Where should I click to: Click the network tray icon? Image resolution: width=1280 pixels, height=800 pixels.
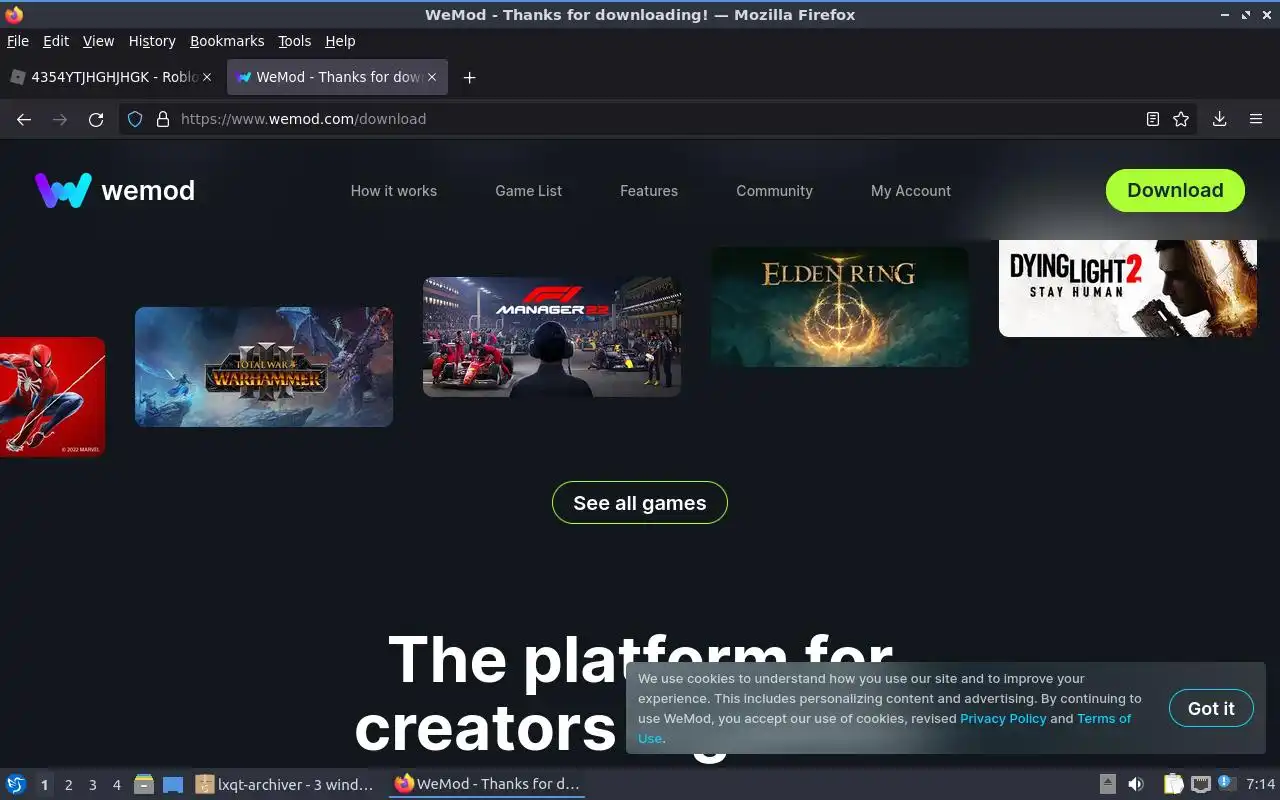(x=1201, y=784)
